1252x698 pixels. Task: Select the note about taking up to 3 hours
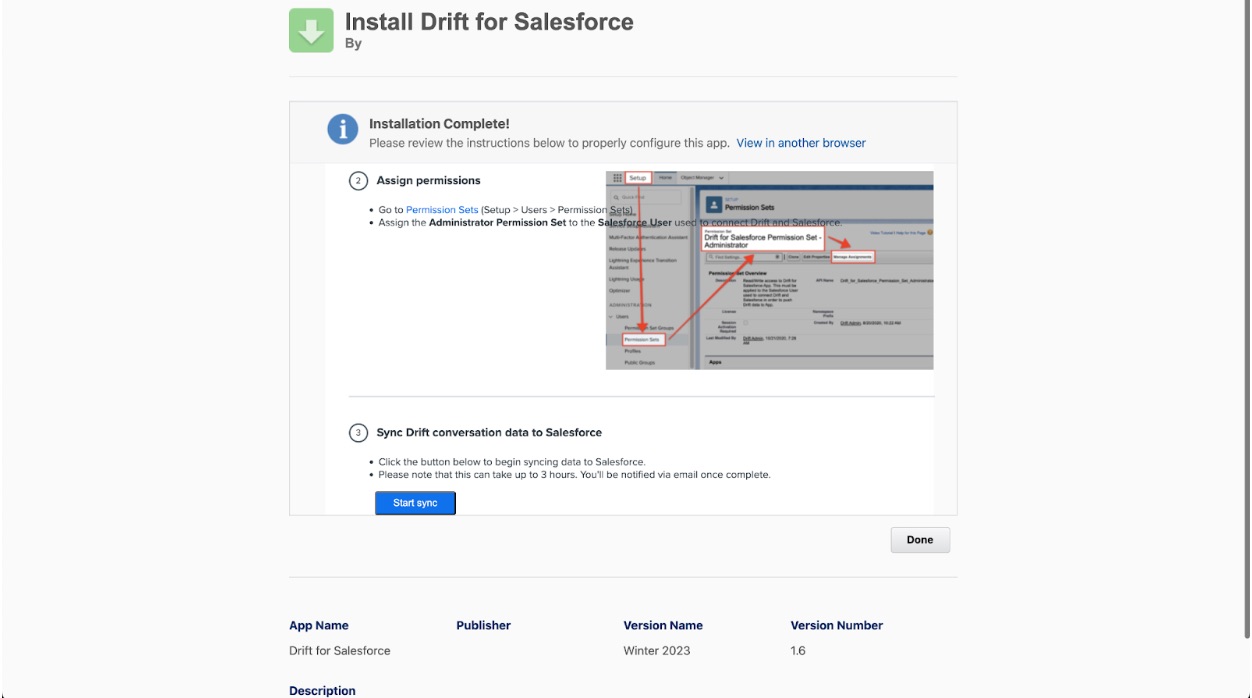click(x=575, y=475)
